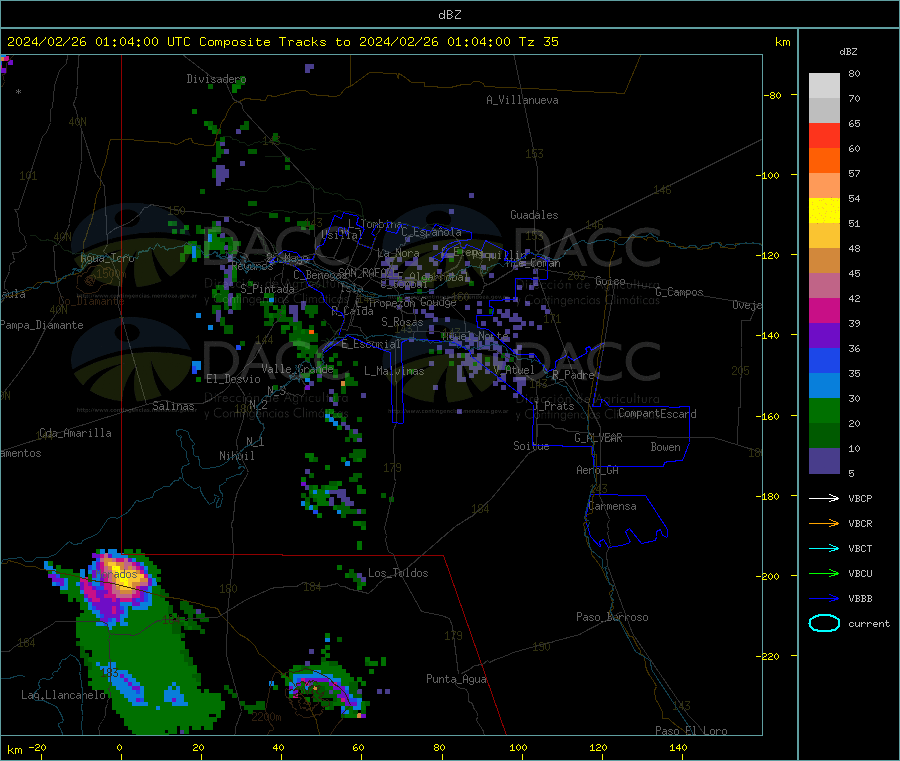
Task: Click the 'Aero_GA' map label
Action: [x=598, y=470]
